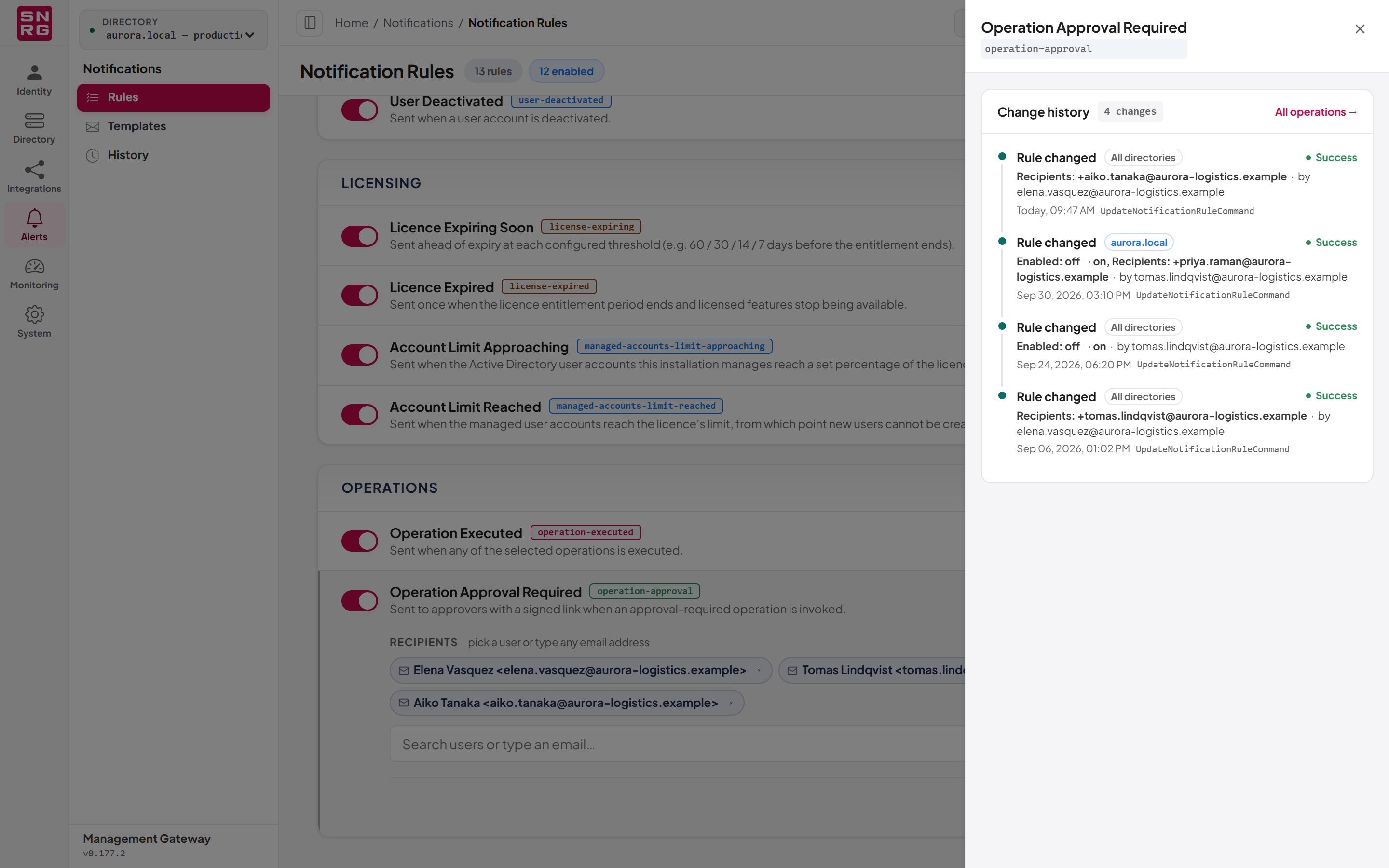Remove Elena Vasquez recipient chip
1389x868 pixels.
pos(759,670)
